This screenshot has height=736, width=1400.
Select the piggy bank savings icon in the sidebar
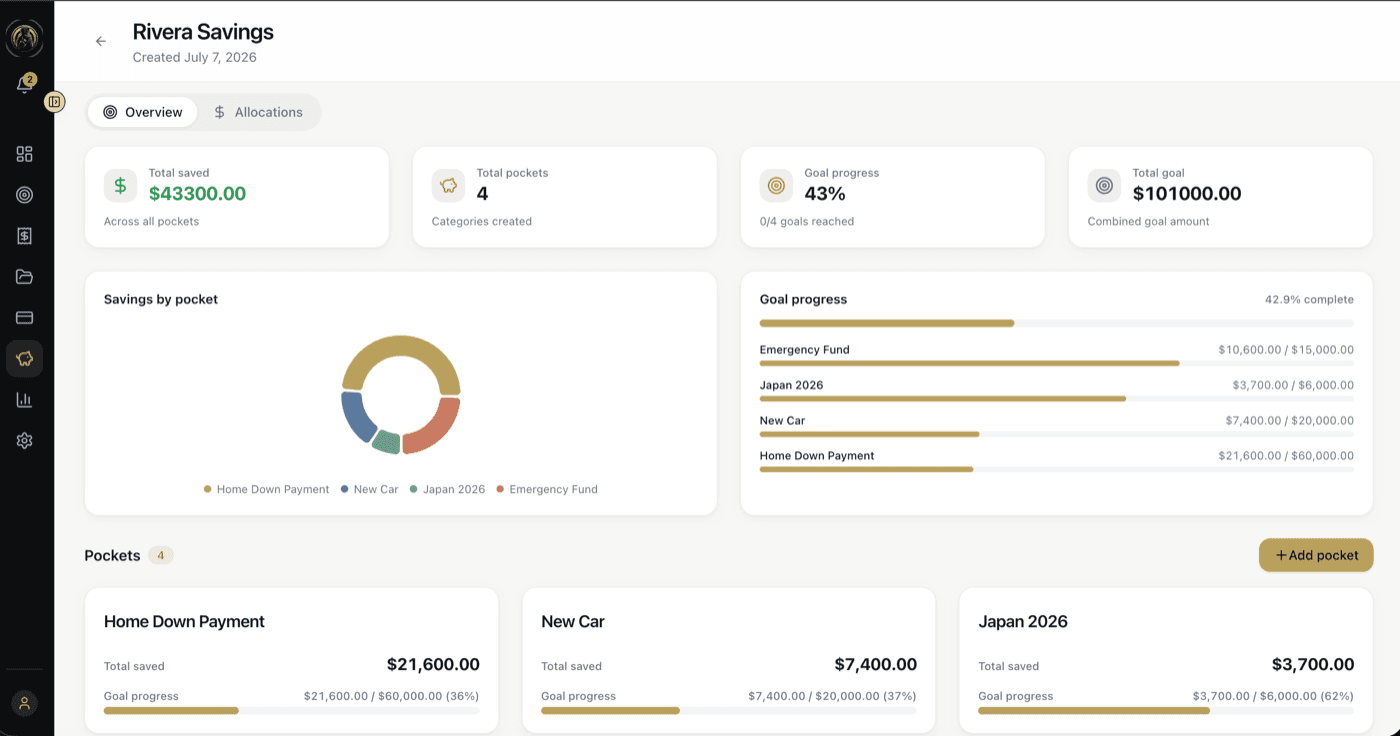point(24,359)
